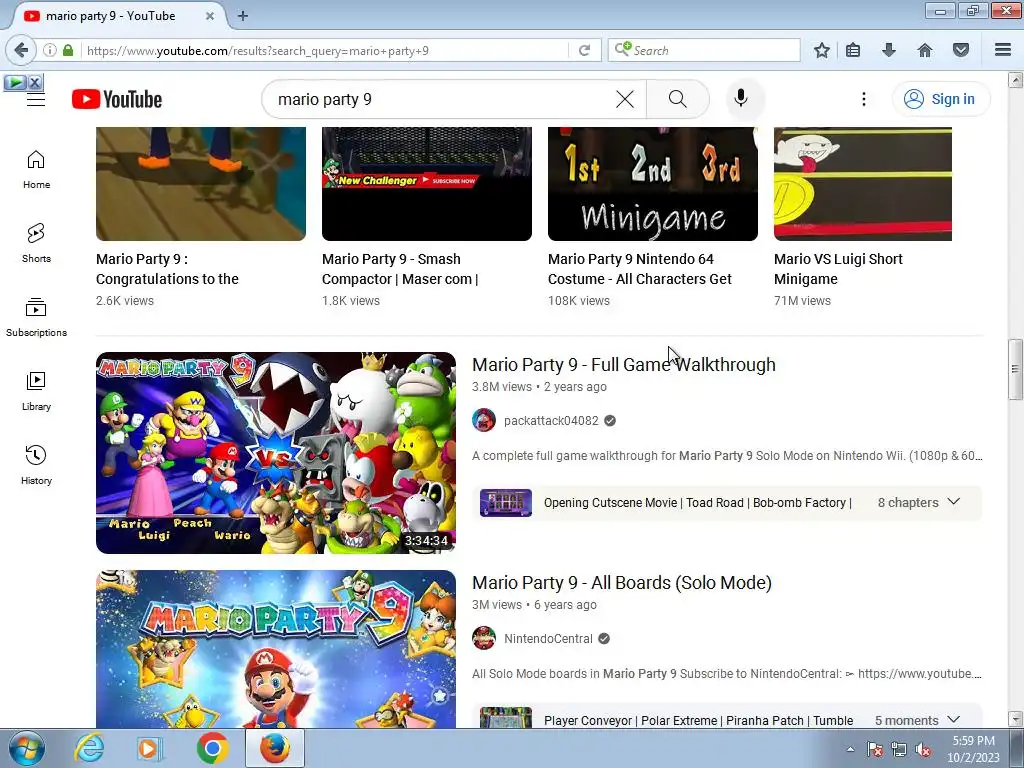Open the YouTube hamburger guide menu
Screen dimensions: 1024x768
point(36,99)
